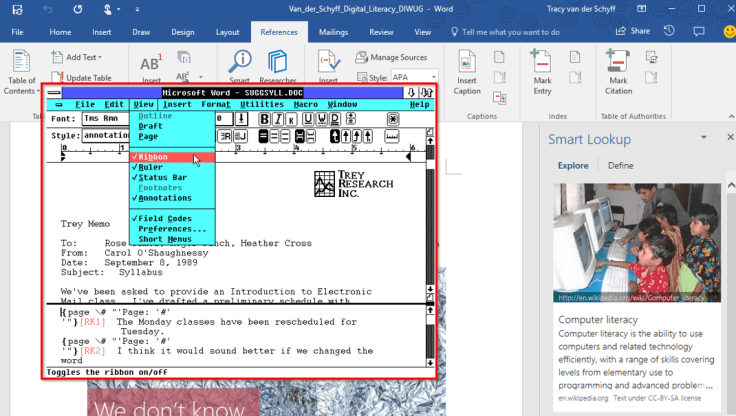The width and height of the screenshot is (736, 416).
Task: Click the Share button
Action: tap(633, 32)
